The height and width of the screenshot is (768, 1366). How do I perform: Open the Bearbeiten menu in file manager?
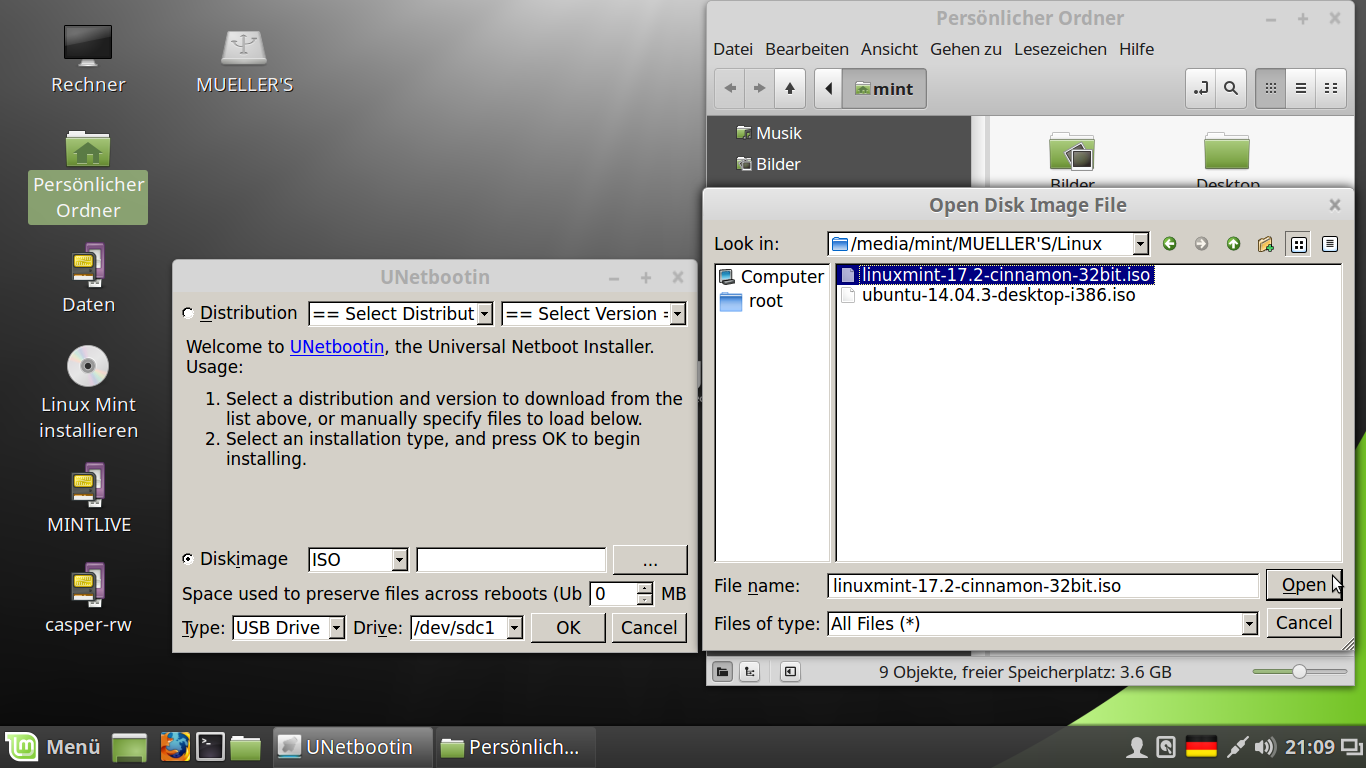click(807, 49)
